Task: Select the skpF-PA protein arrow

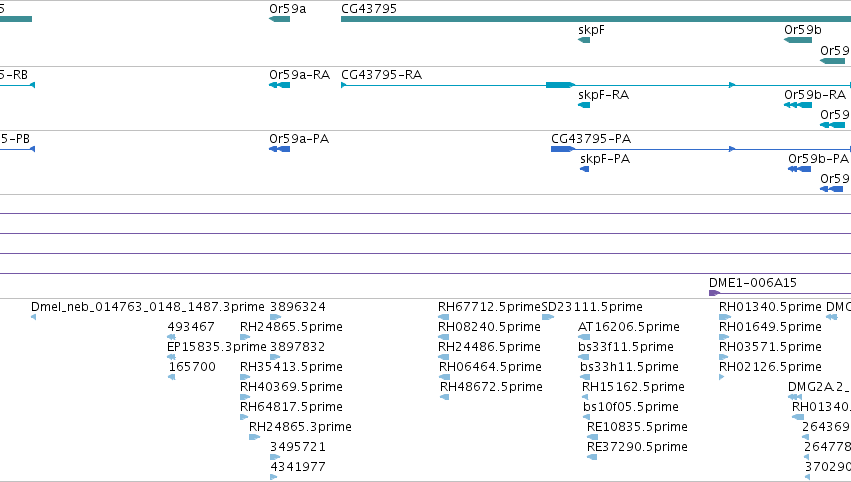Action: coord(585,169)
